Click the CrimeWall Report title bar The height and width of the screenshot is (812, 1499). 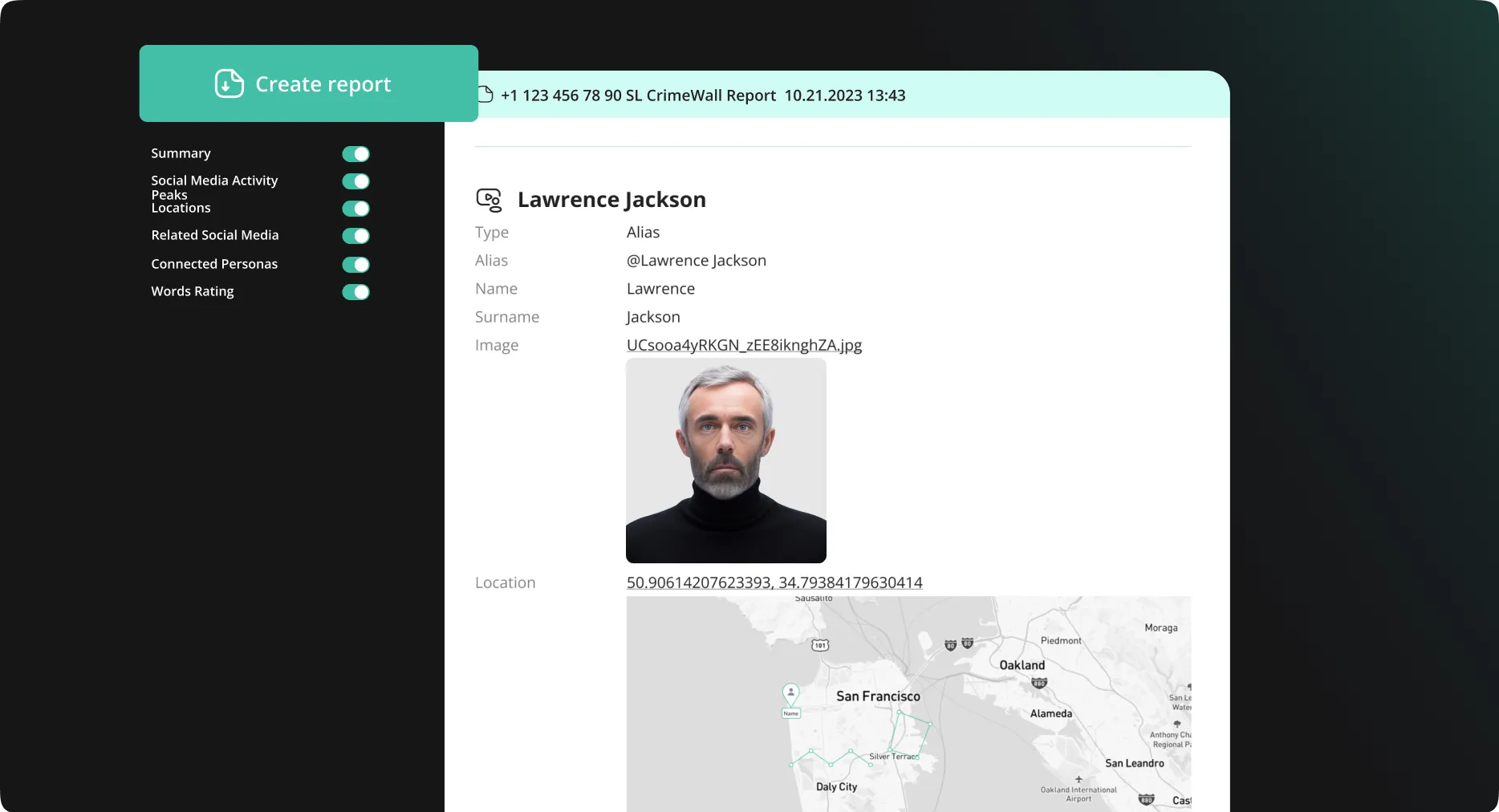702,95
